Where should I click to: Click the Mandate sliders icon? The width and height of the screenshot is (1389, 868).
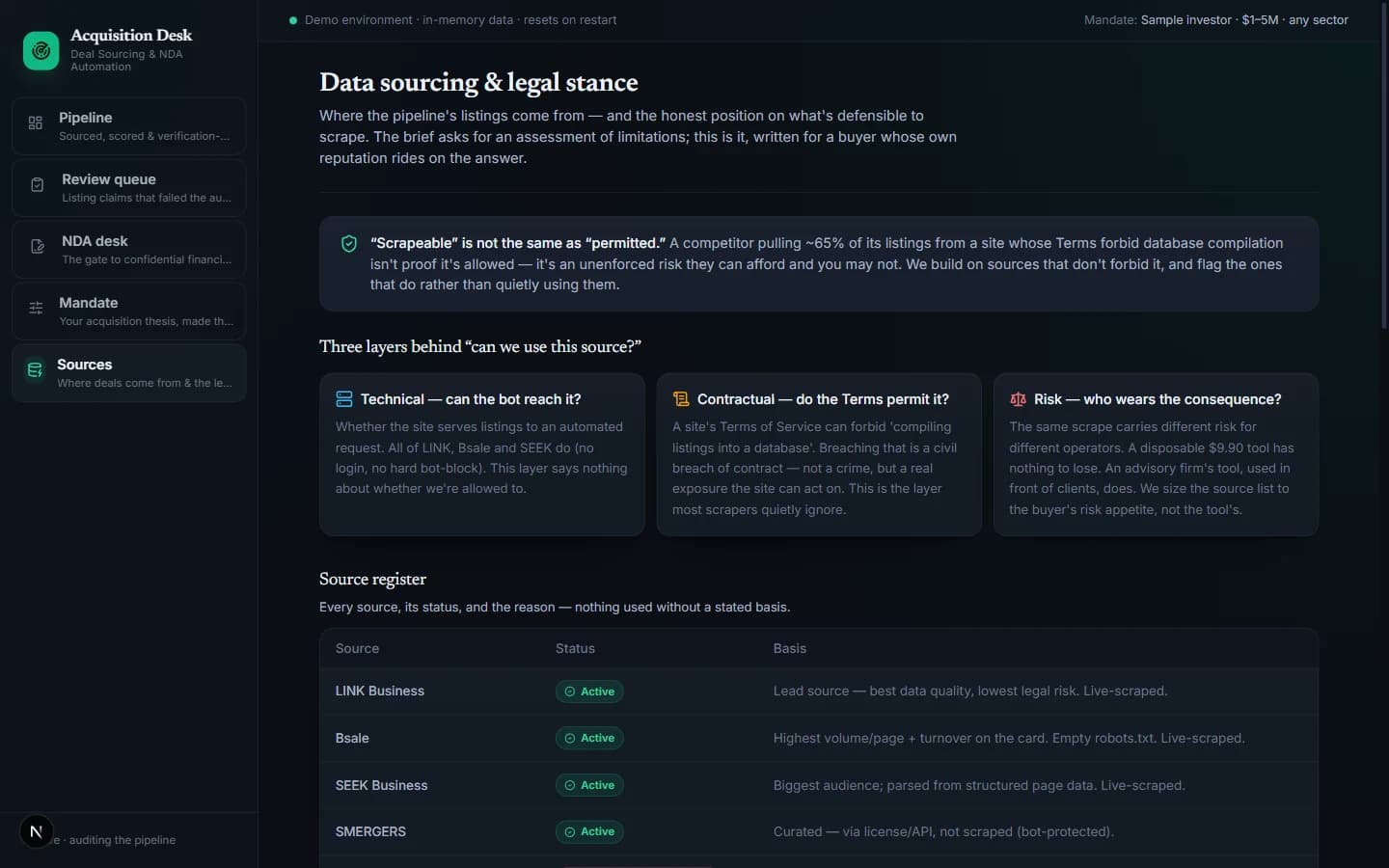[36, 309]
